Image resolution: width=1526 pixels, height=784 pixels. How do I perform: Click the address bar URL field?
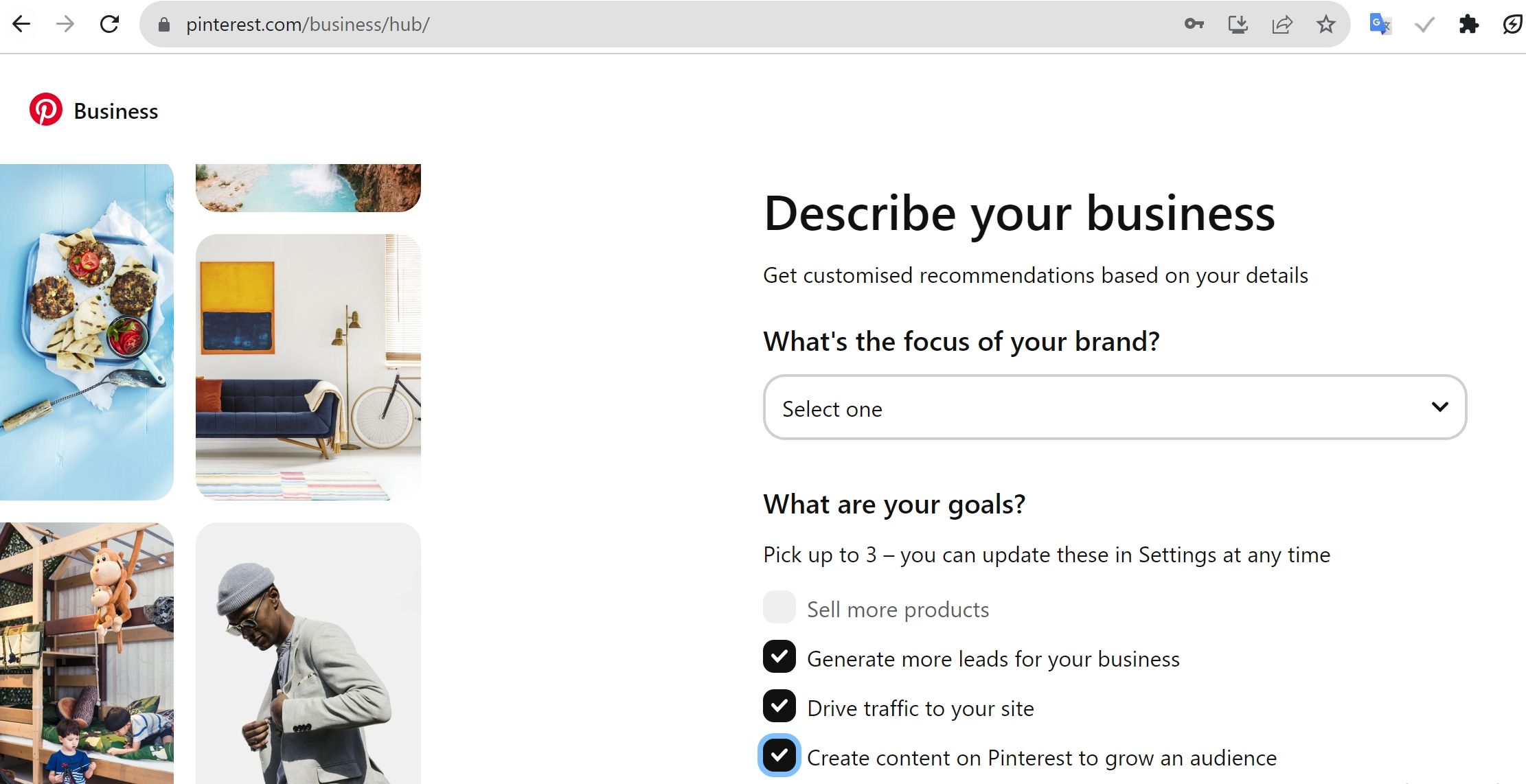(618, 25)
